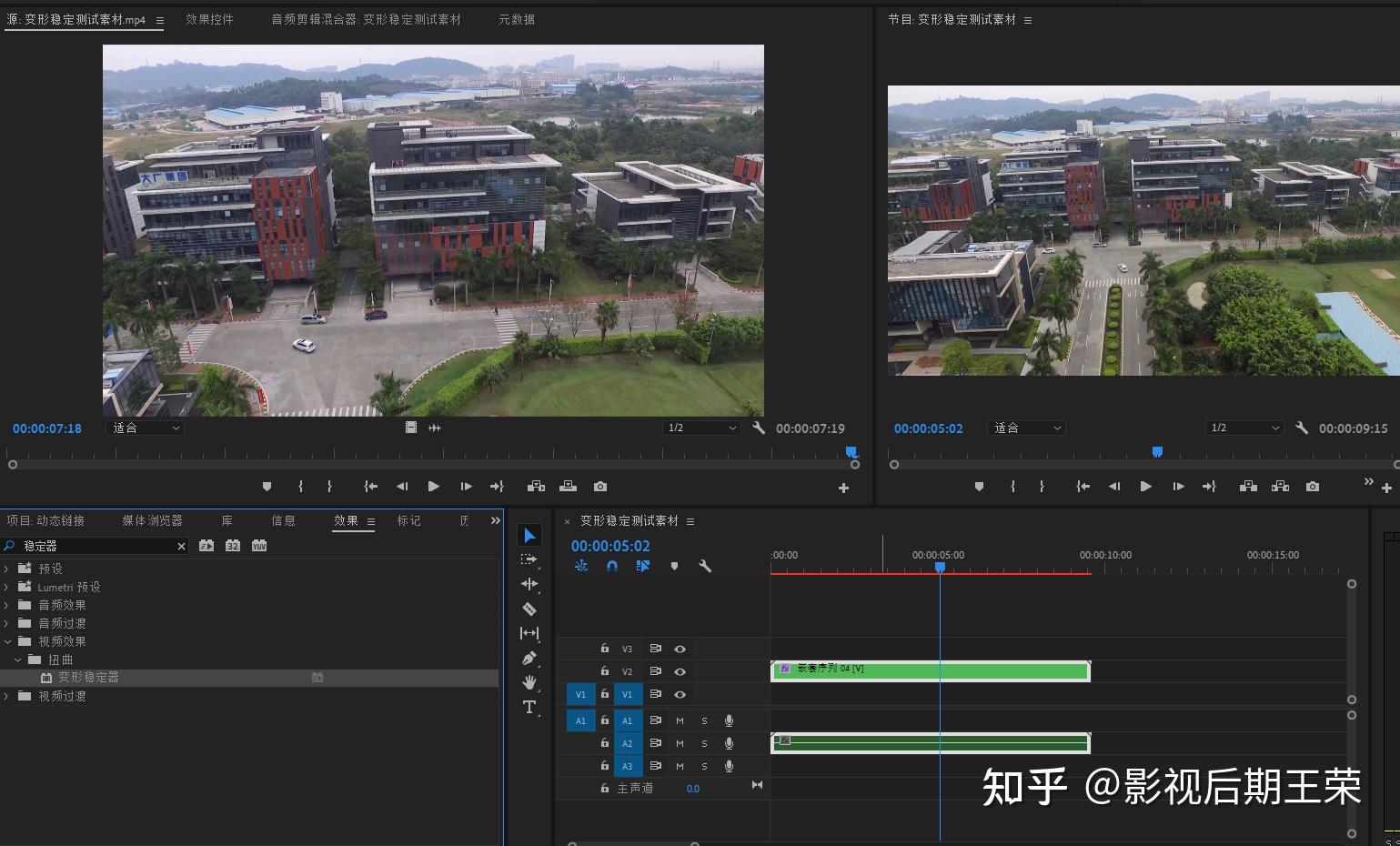This screenshot has height=846, width=1400.
Task: Expand the 视频过渡 folder
Action: [x=6, y=696]
